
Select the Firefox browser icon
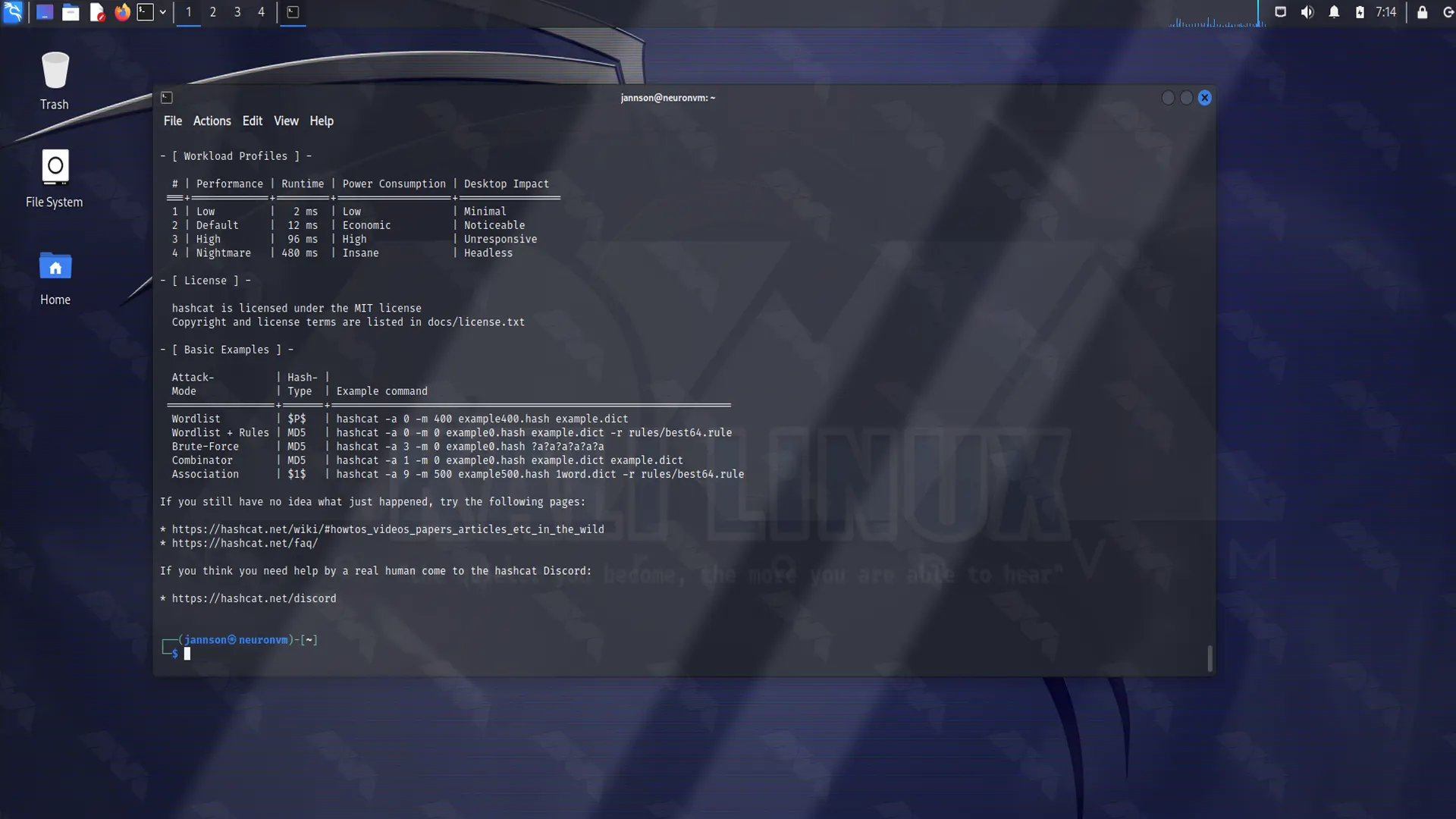point(121,12)
